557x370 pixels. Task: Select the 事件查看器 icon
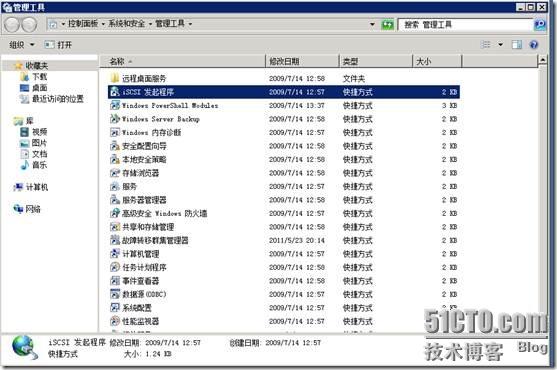[x=114, y=281]
